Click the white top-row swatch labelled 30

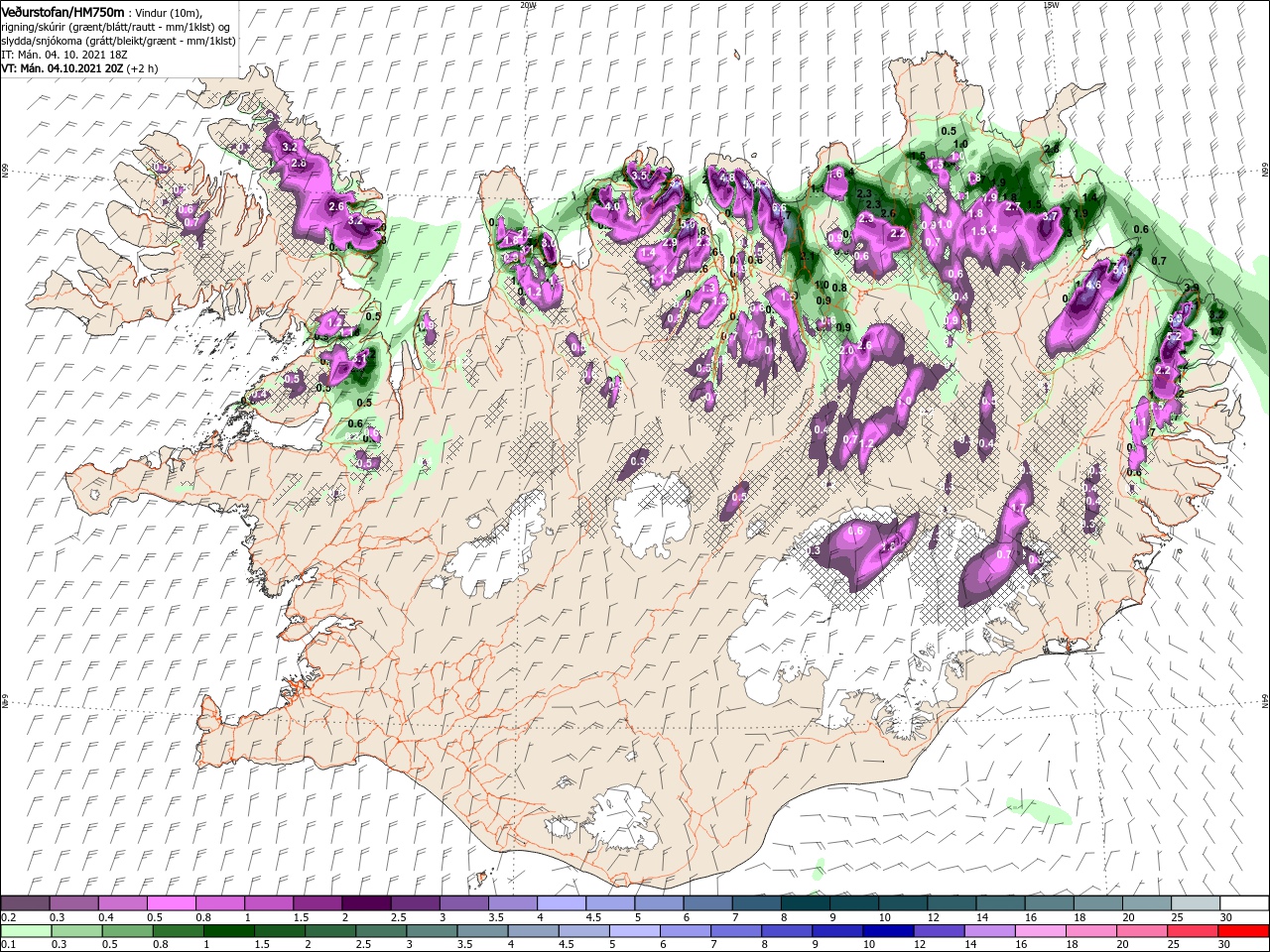(1245, 903)
